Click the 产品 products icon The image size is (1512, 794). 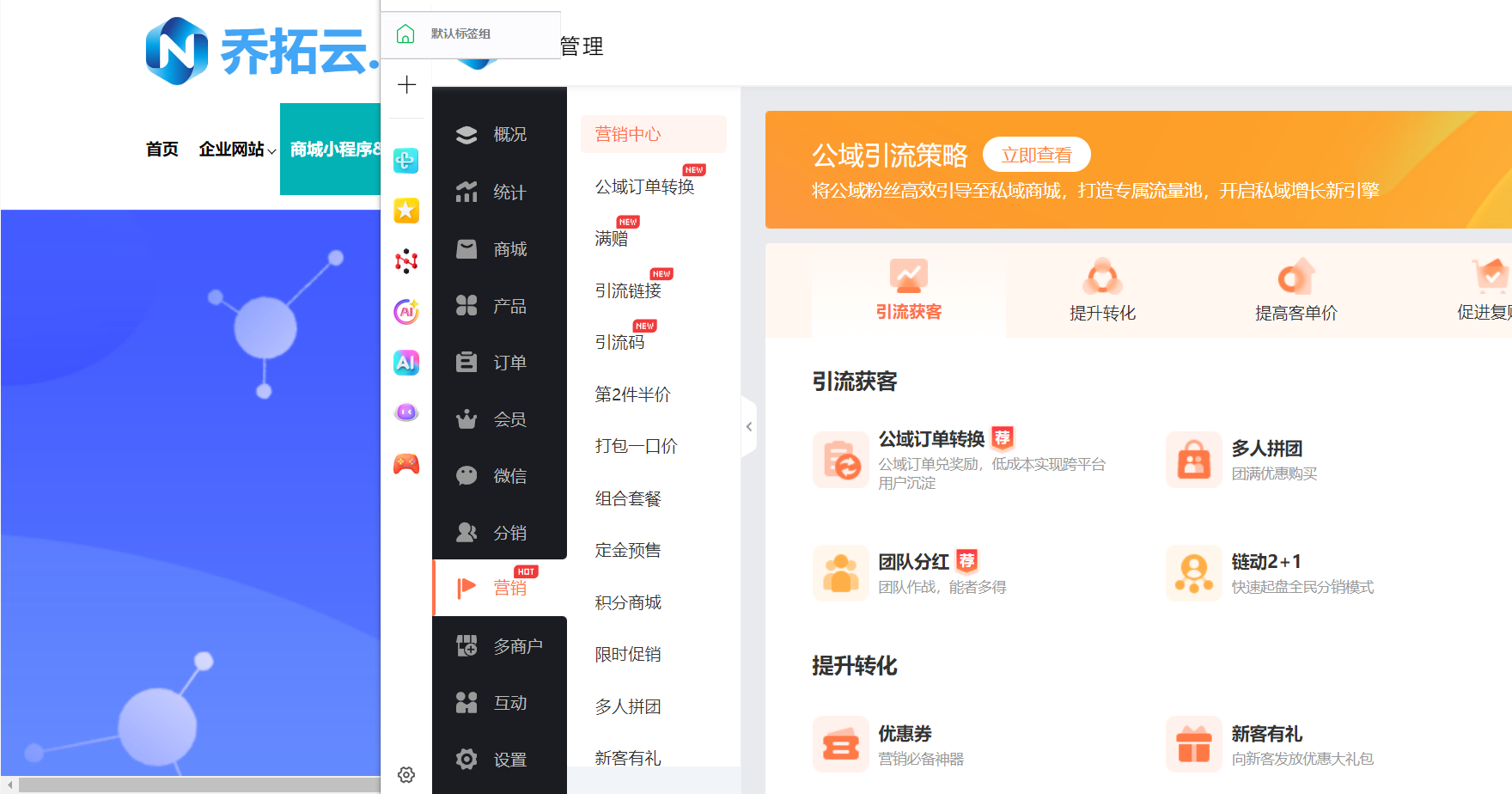coord(466,306)
